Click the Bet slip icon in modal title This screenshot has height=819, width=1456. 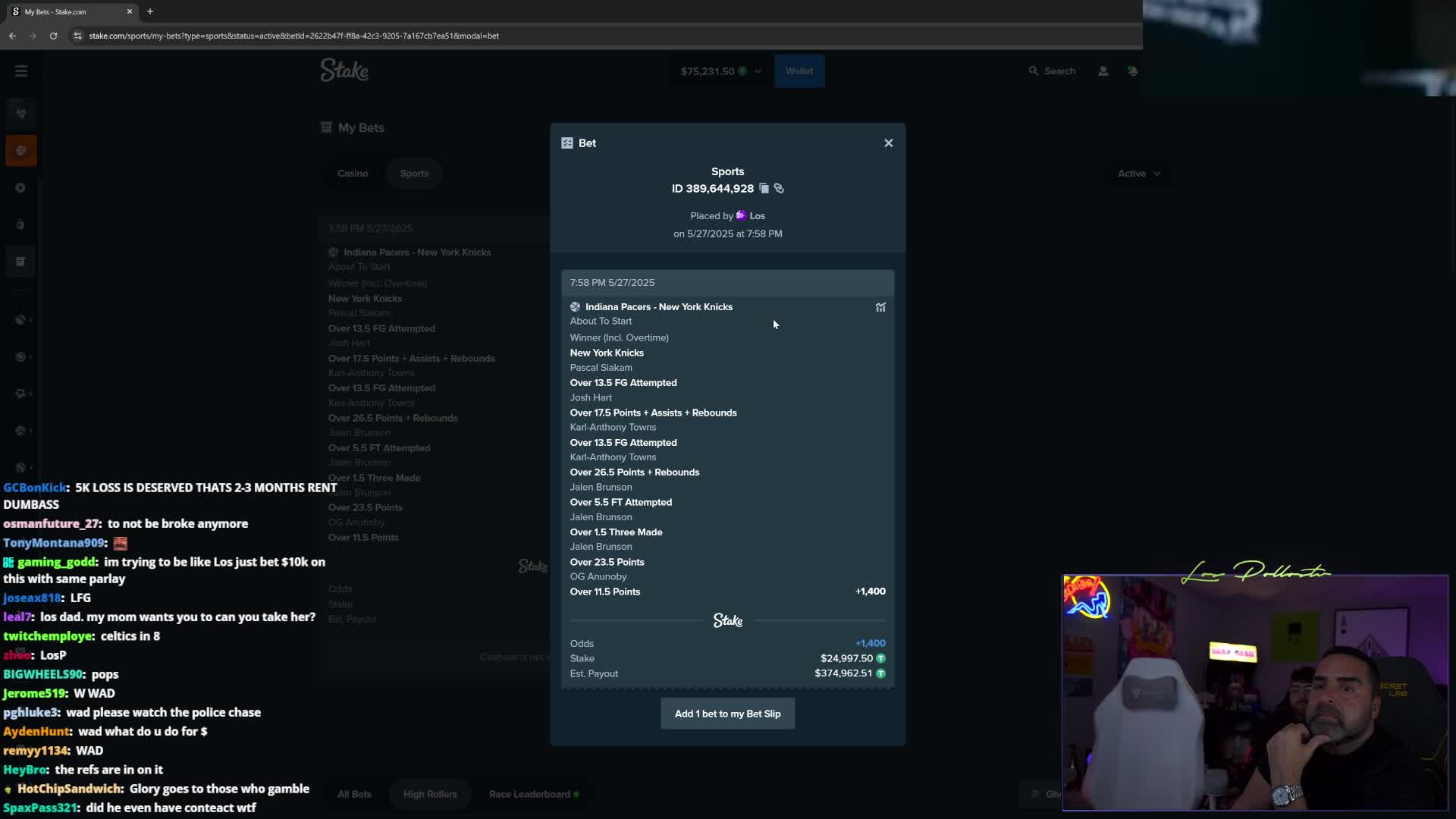567,143
